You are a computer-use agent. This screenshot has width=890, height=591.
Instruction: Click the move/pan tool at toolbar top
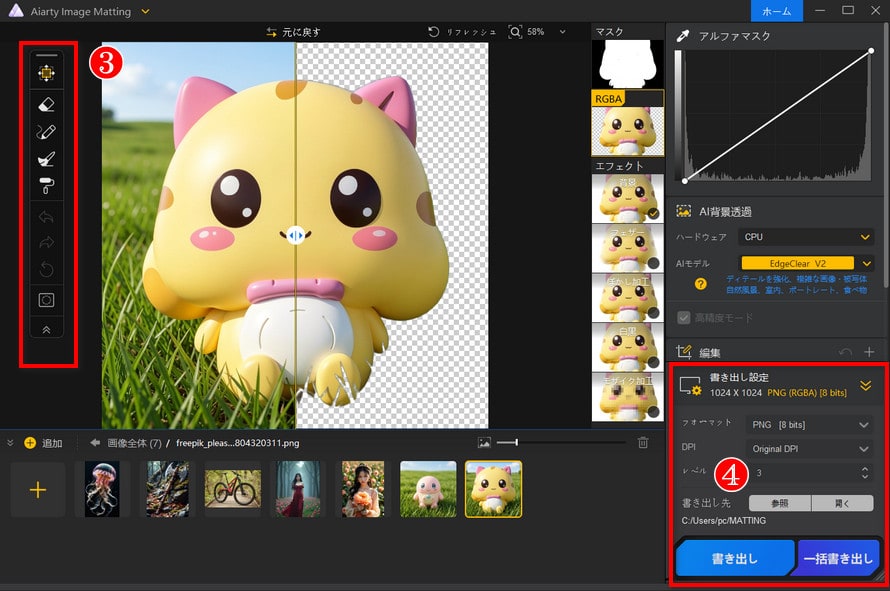click(46, 73)
